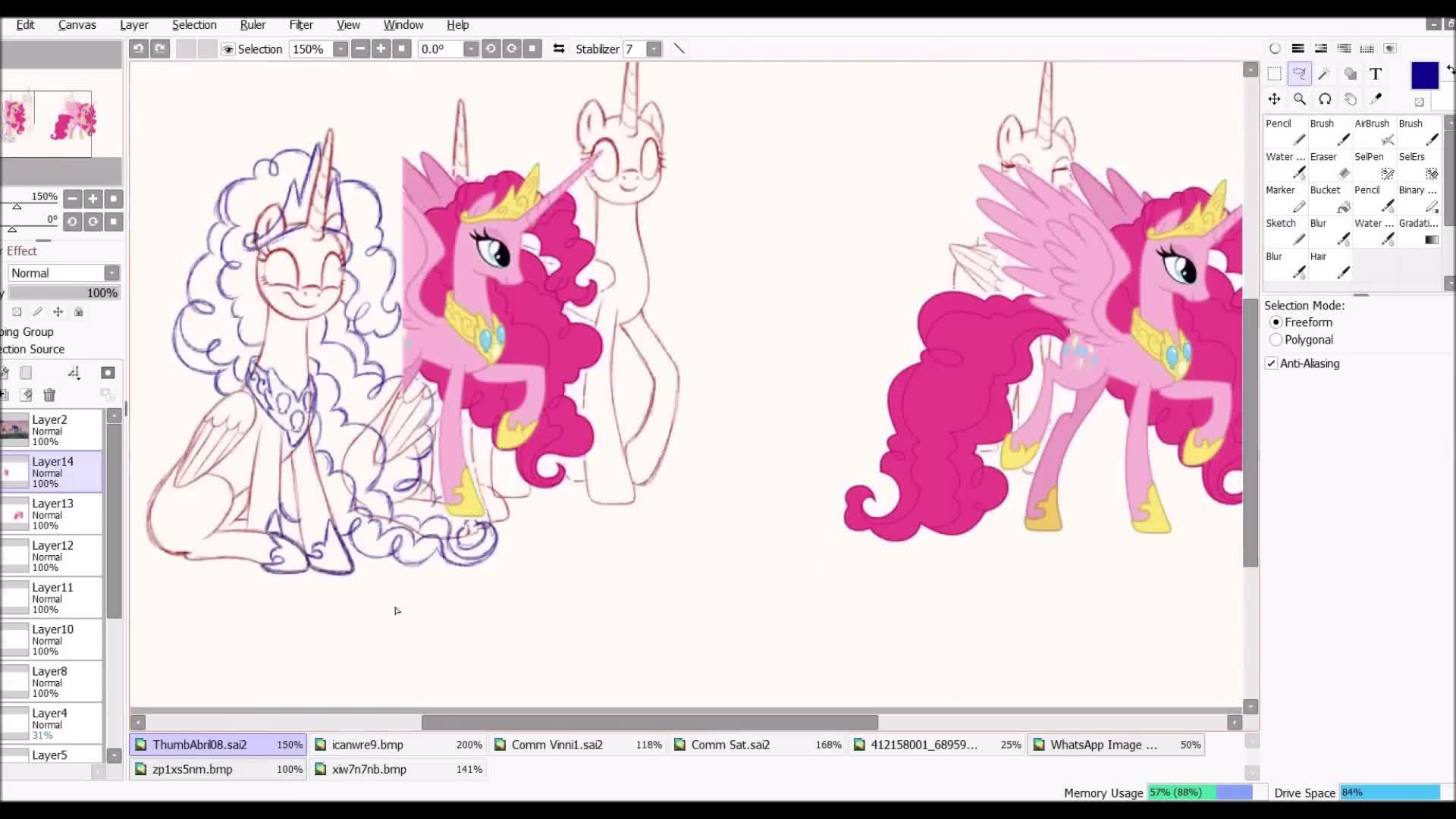Toggle the Selection visibility eye

(x=227, y=49)
